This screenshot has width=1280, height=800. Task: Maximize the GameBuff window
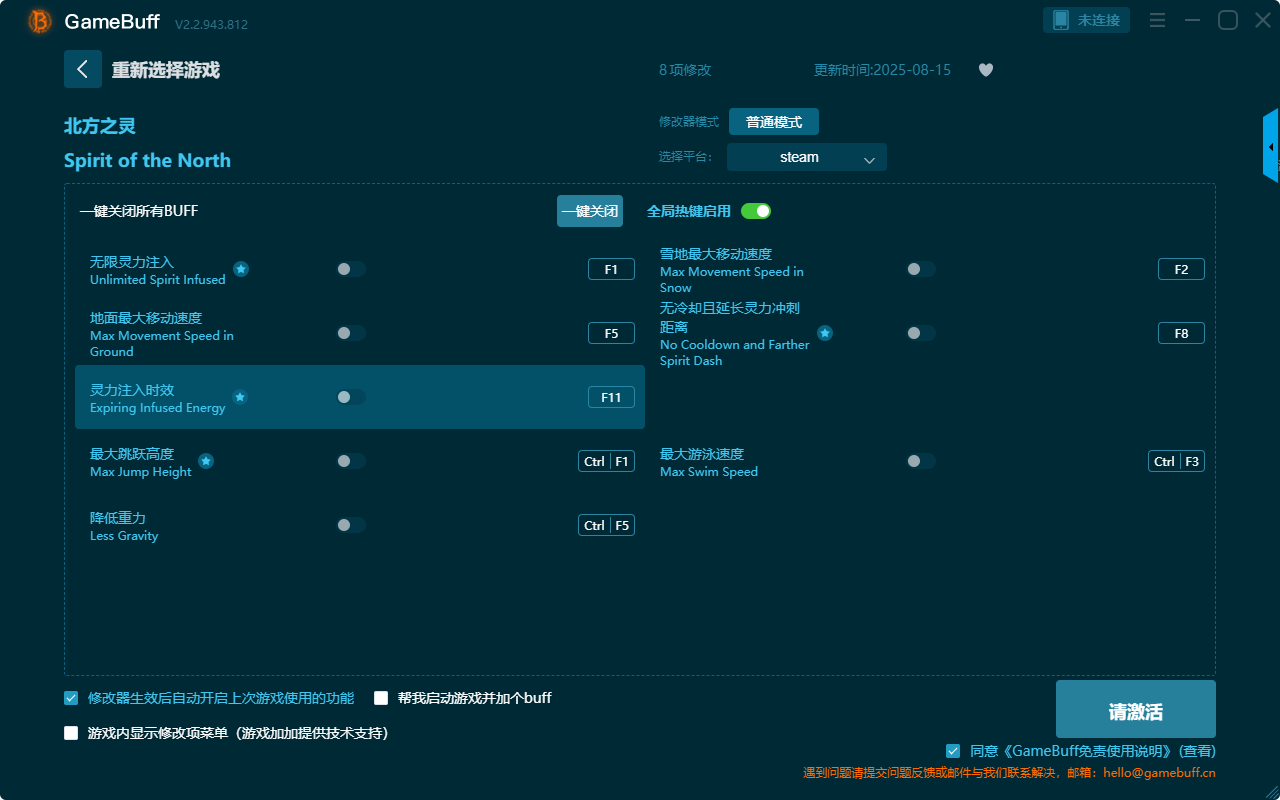(x=1228, y=20)
